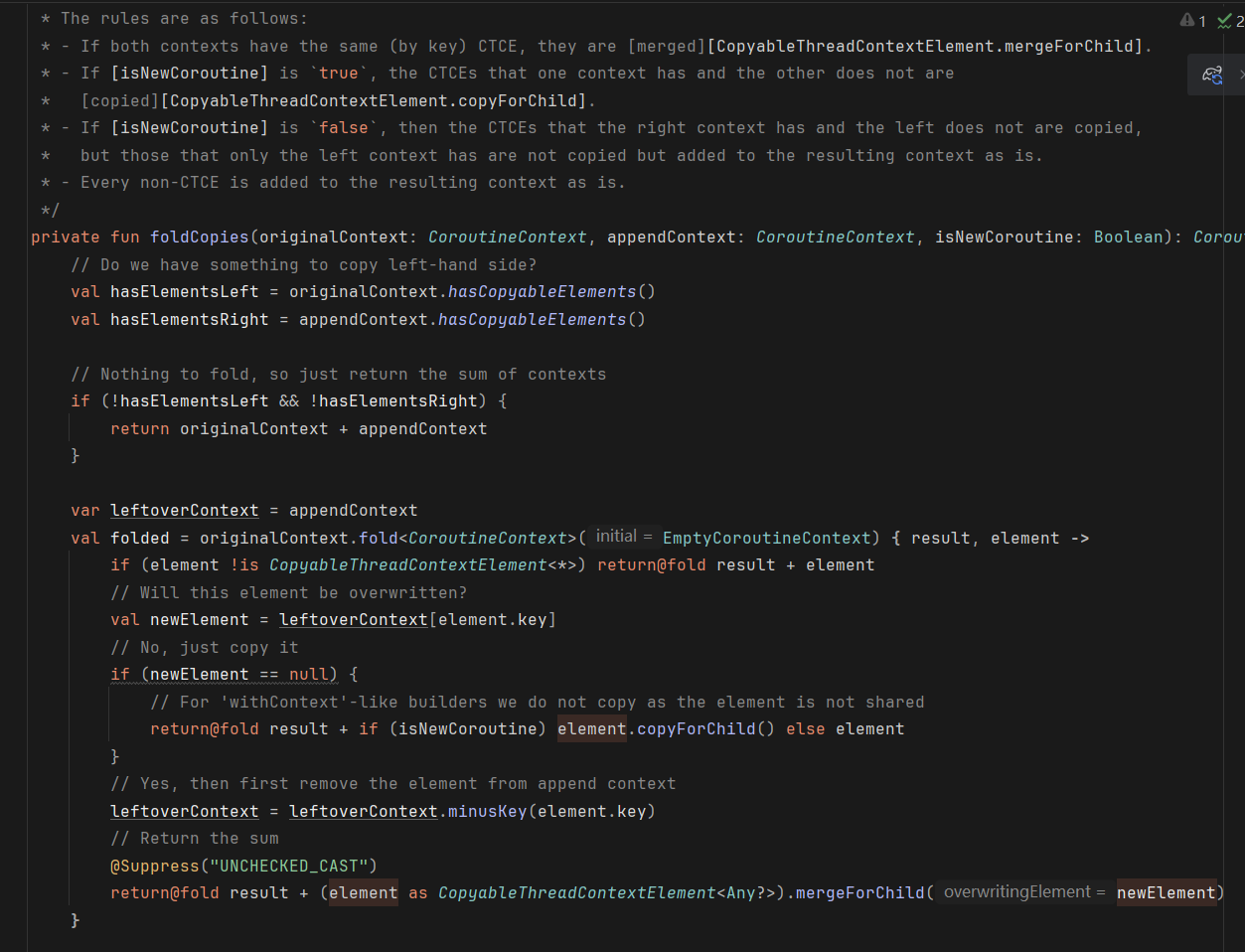Click the 'Boolean' parameter type
1245x952 pixels.
pos(1128,237)
